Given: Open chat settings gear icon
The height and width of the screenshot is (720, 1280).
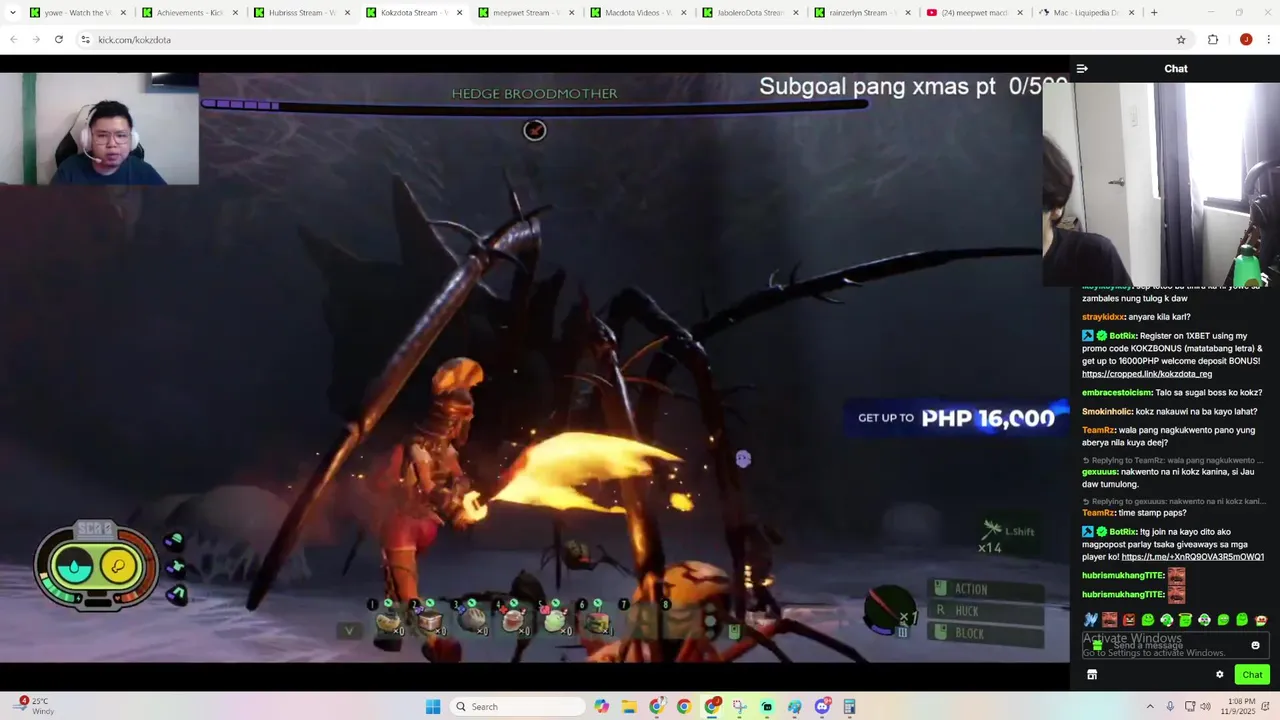Looking at the screenshot, I should [1220, 675].
